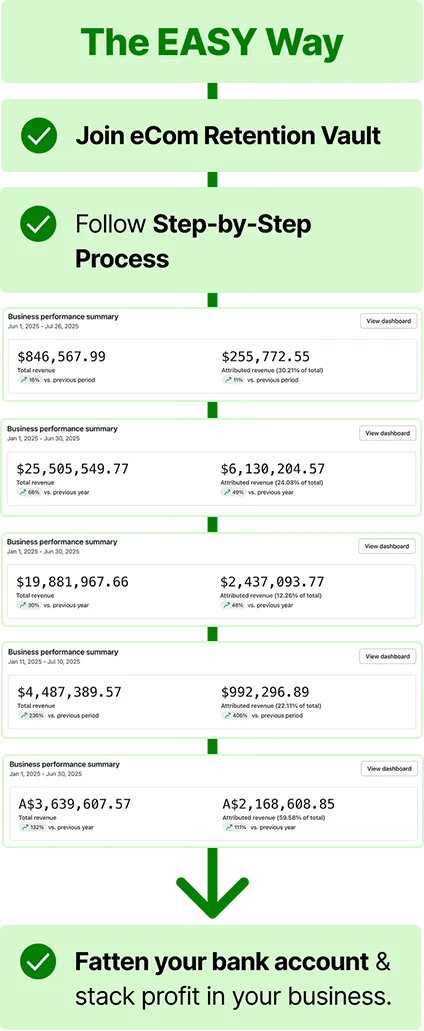Select The EASY Way heading banner
The image size is (424, 1031).
[212, 41]
